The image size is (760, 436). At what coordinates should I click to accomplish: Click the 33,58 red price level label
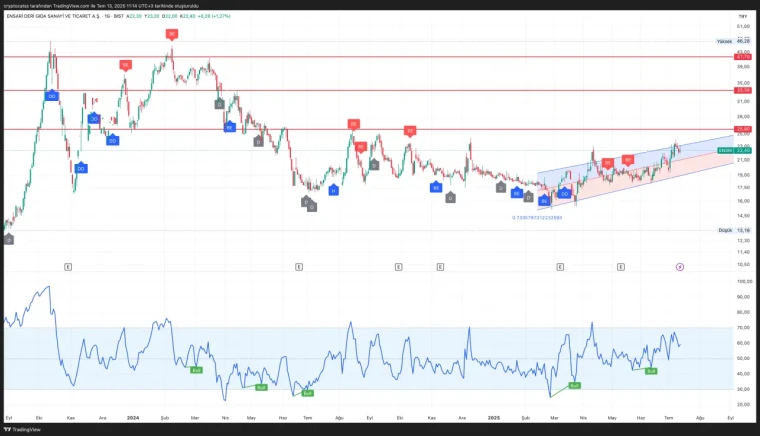point(742,91)
